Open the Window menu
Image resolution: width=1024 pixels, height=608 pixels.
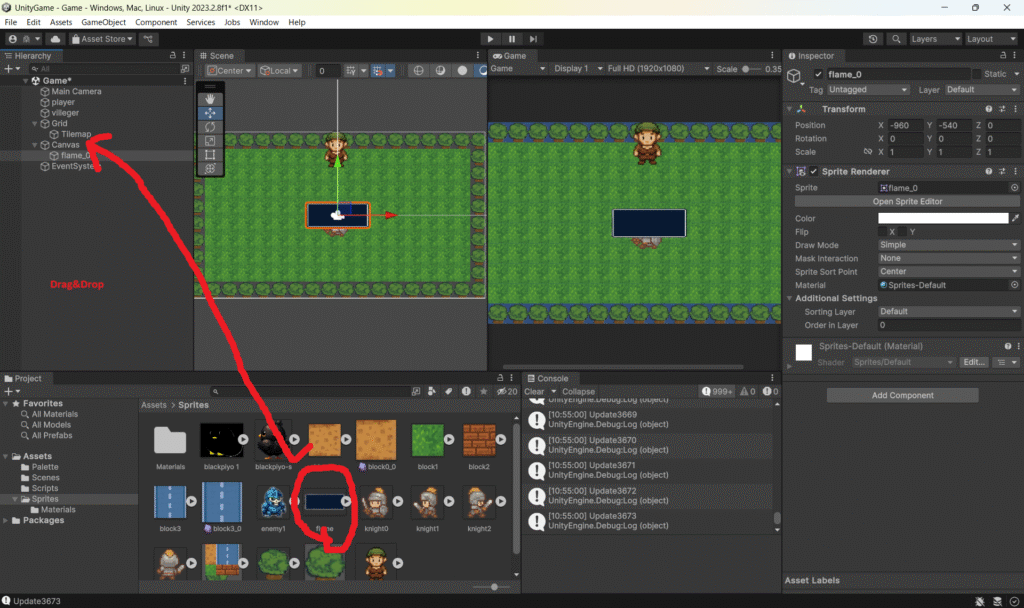click(264, 22)
